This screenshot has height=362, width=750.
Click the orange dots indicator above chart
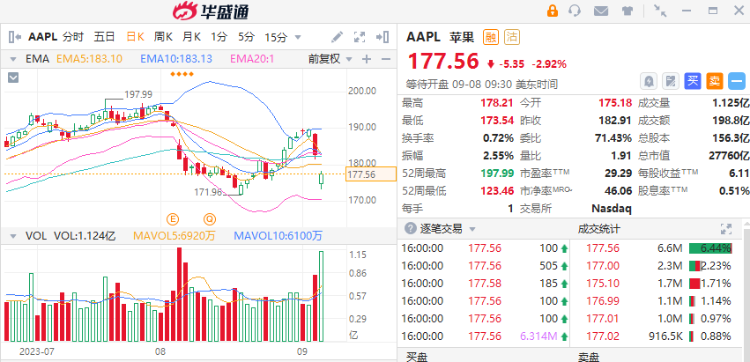click(182, 74)
